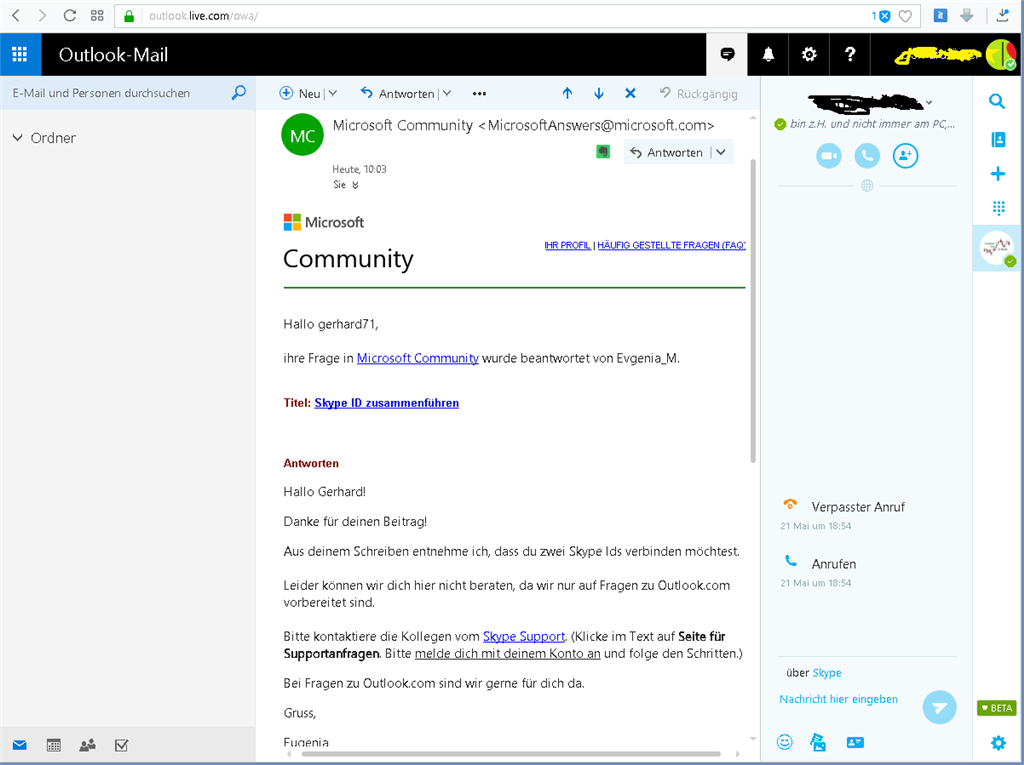Click the Antworten button in message header

coord(667,152)
